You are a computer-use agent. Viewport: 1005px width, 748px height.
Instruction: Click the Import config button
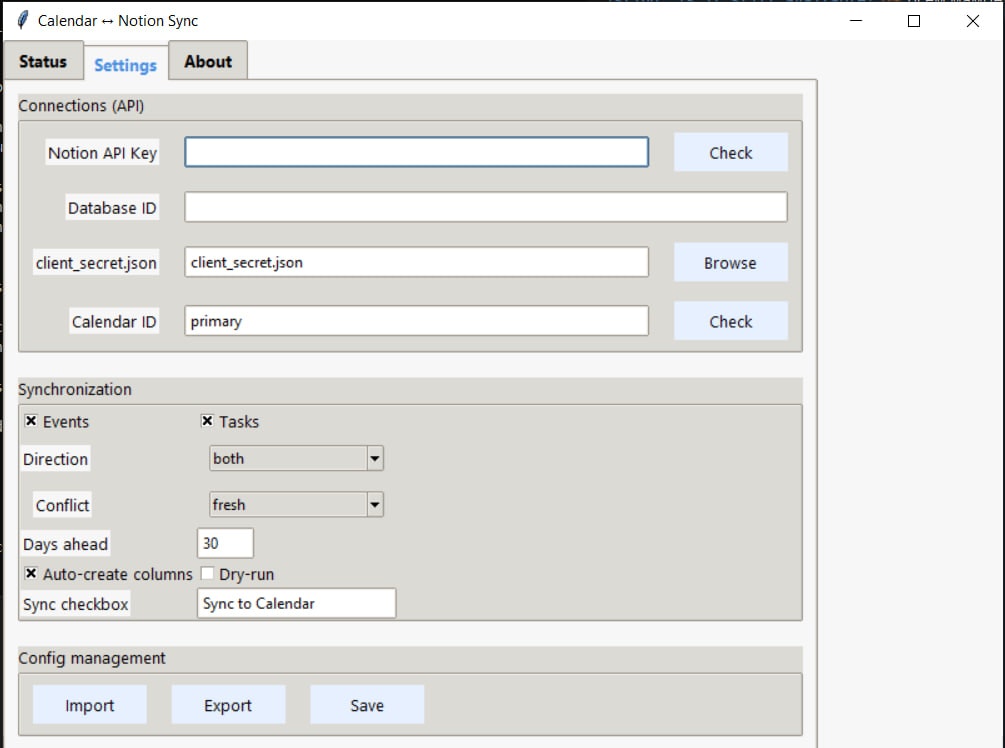pos(90,705)
